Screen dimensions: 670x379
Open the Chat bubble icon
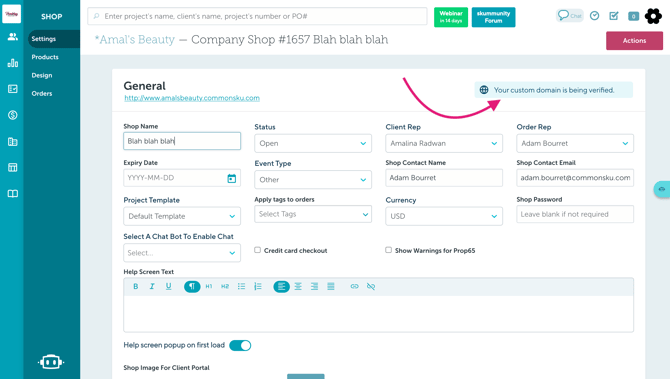[570, 16]
